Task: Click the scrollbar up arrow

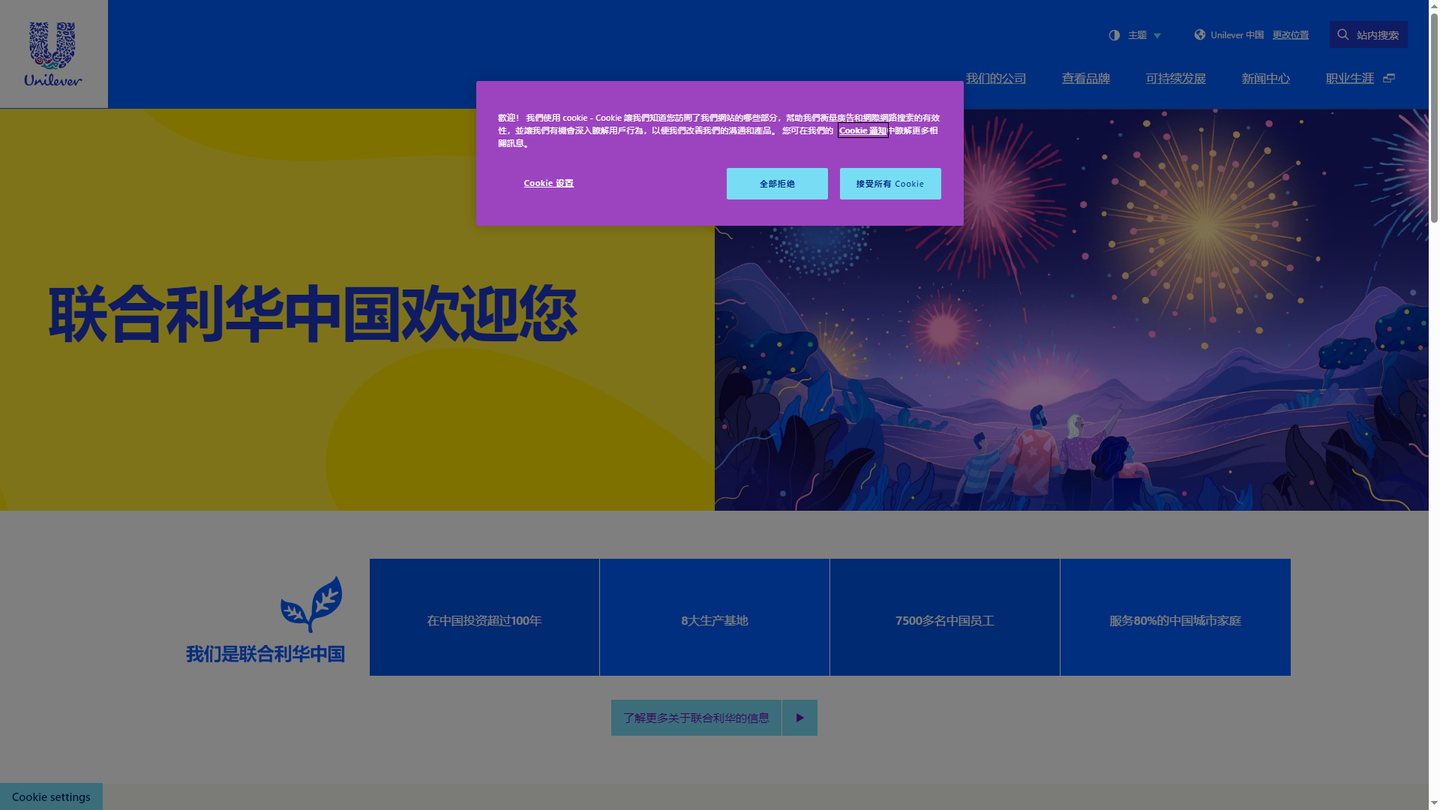Action: (1434, 6)
